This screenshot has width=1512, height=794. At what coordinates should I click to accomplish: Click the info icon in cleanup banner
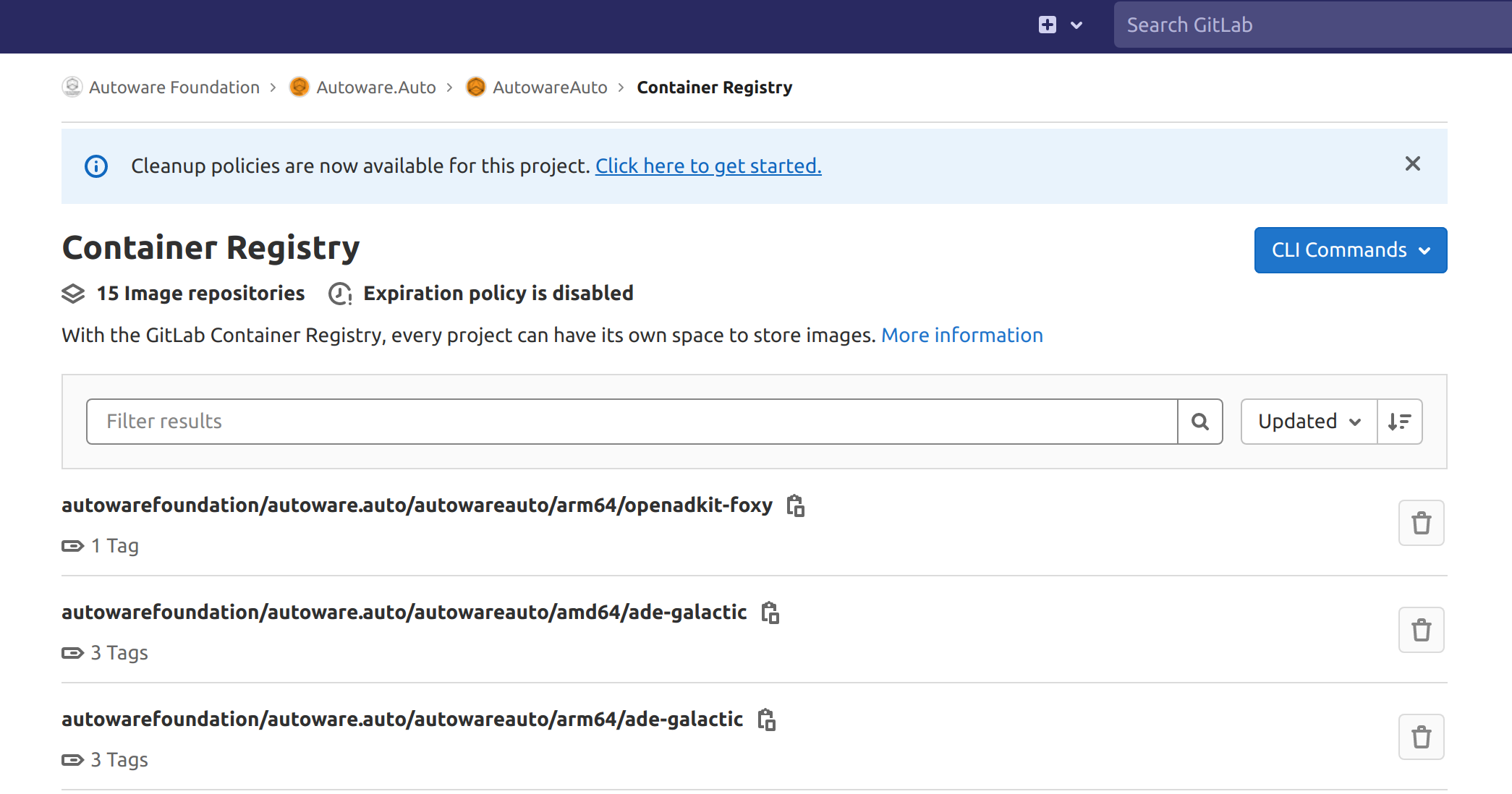pyautogui.click(x=96, y=166)
